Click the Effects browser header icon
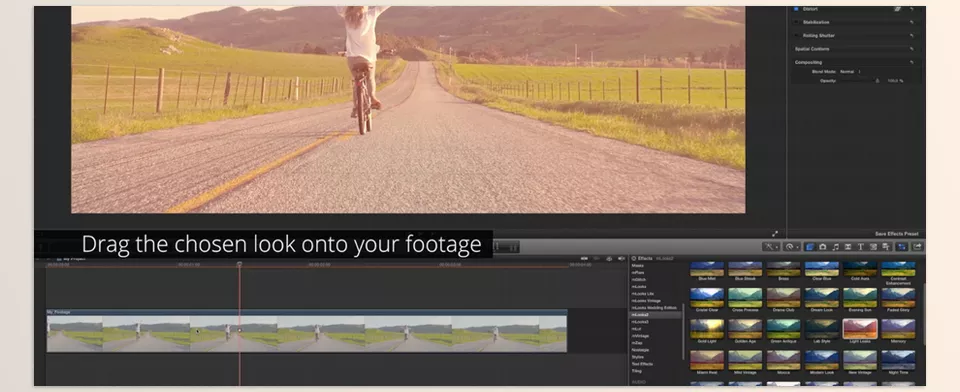The image size is (960, 392). [634, 258]
